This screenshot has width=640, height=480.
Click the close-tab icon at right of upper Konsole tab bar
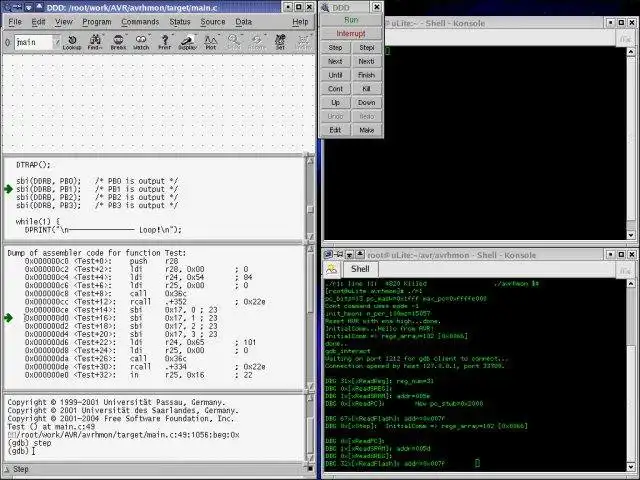pyautogui.click(x=624, y=38)
